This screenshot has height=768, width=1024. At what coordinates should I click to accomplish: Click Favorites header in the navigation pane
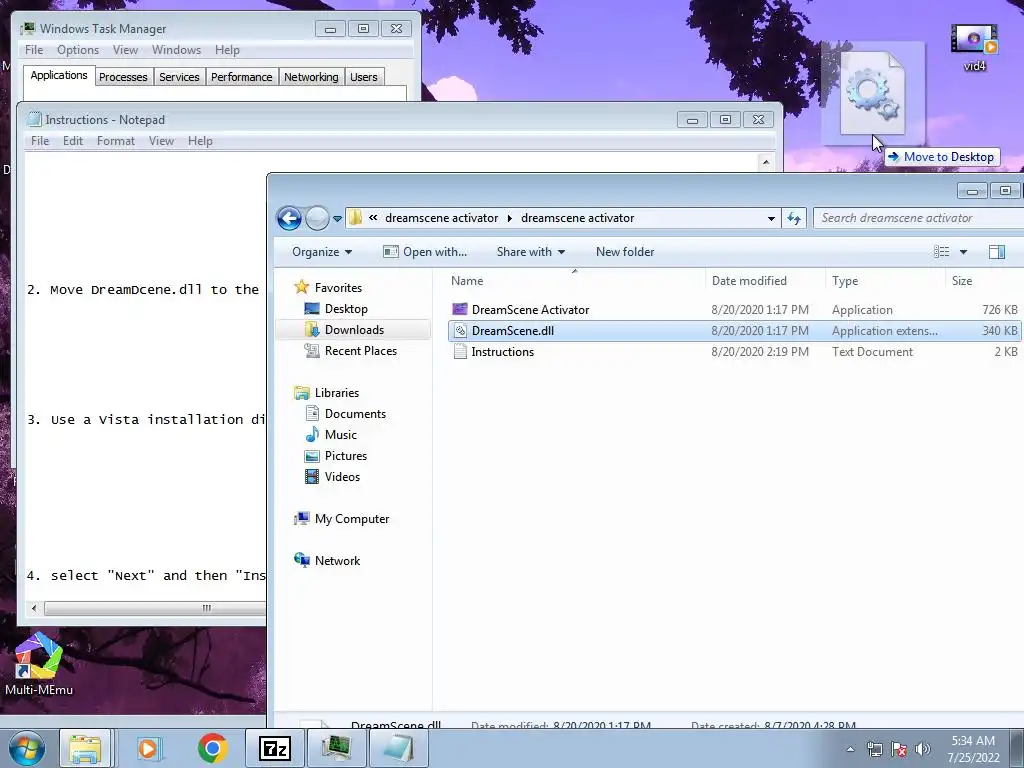click(338, 287)
